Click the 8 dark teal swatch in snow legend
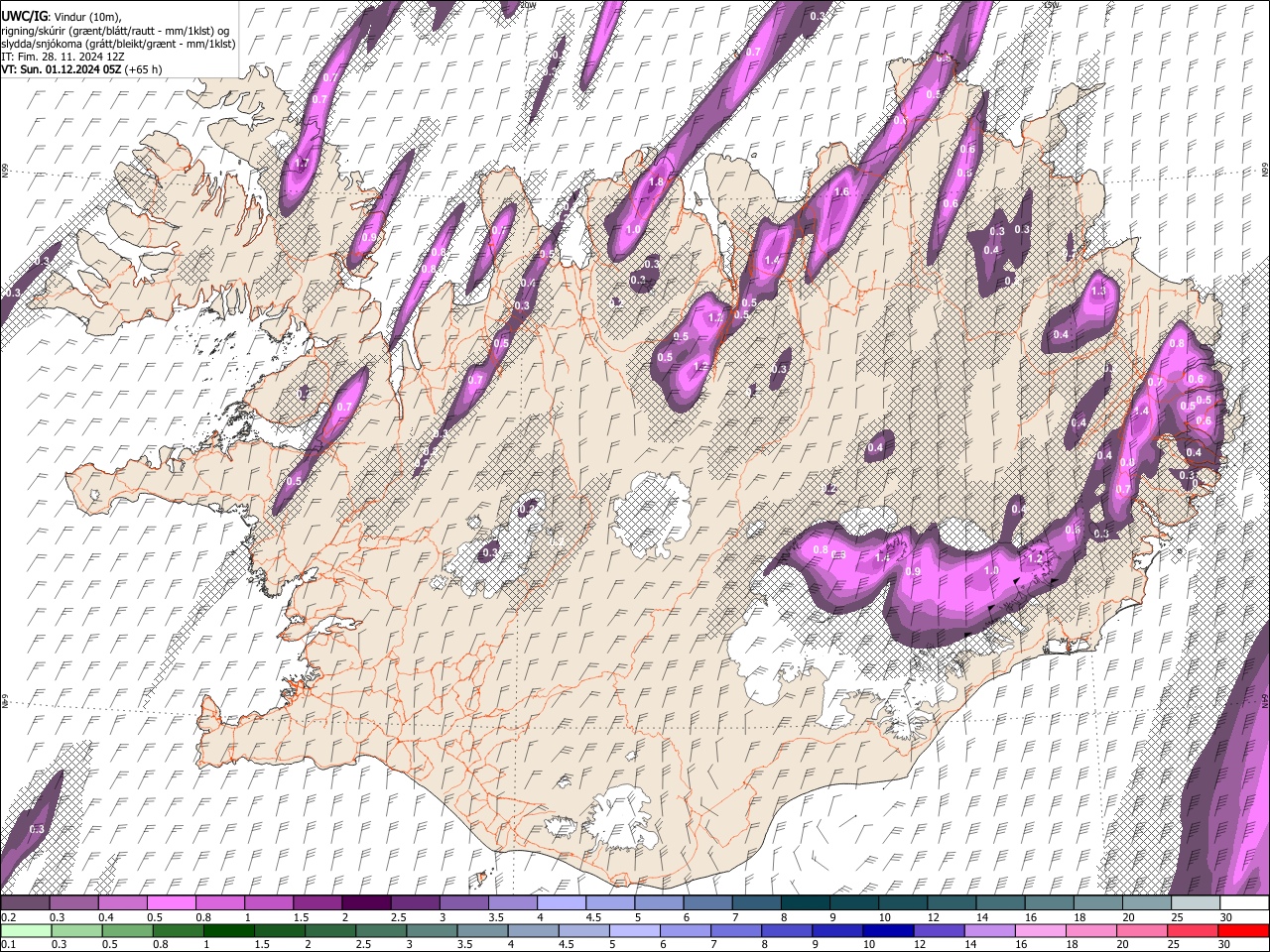This screenshot has height=952, width=1270. tap(805, 903)
